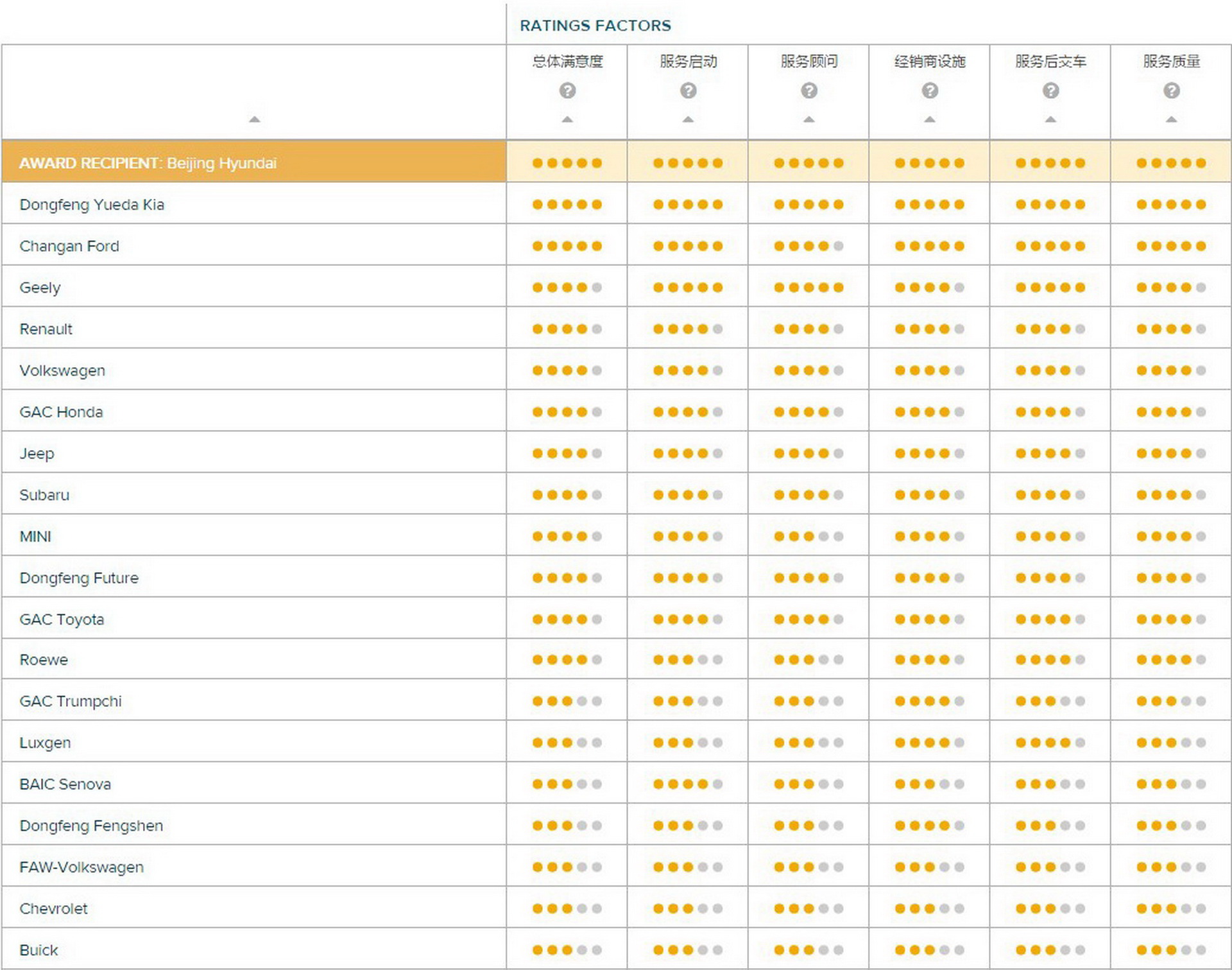Select the FAW-Volkswagen row name
Image resolution: width=1232 pixels, height=970 pixels.
pos(81,867)
